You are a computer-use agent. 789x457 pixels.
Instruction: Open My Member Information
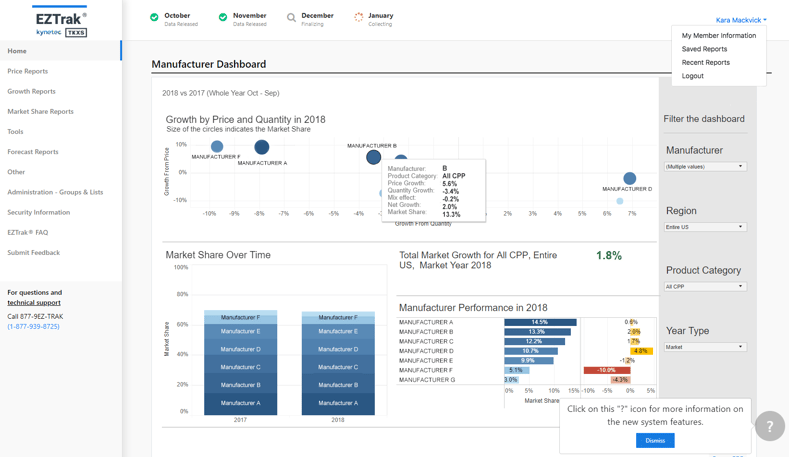pos(719,36)
